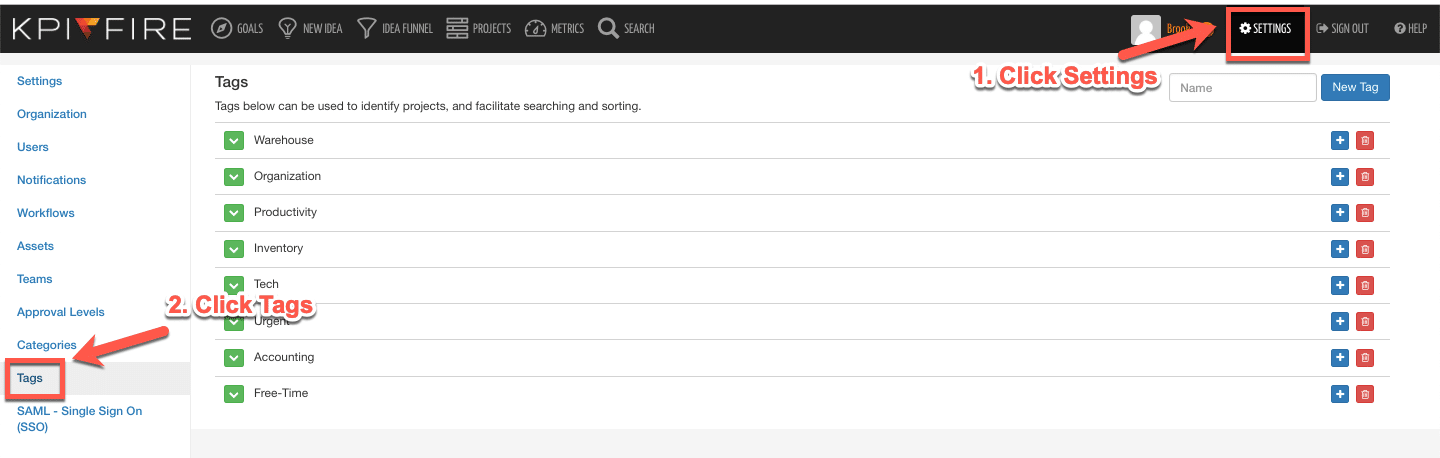Add sub-tag using plus icon beside Inventory

pos(1340,249)
